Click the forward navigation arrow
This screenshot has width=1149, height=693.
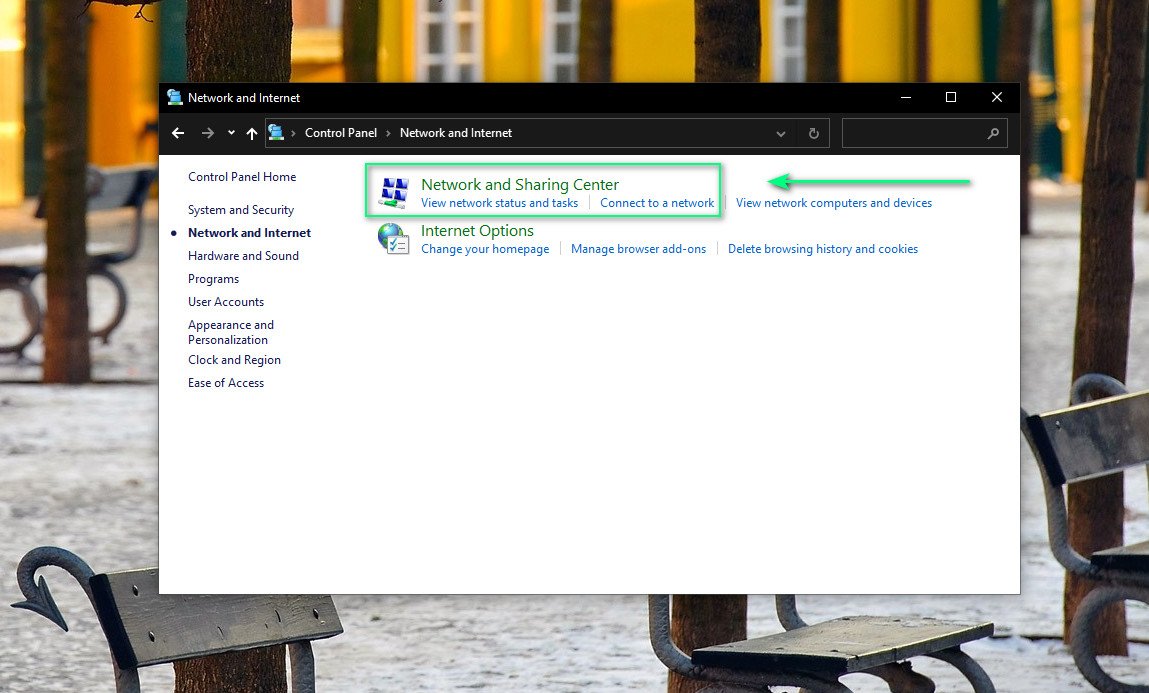point(207,133)
